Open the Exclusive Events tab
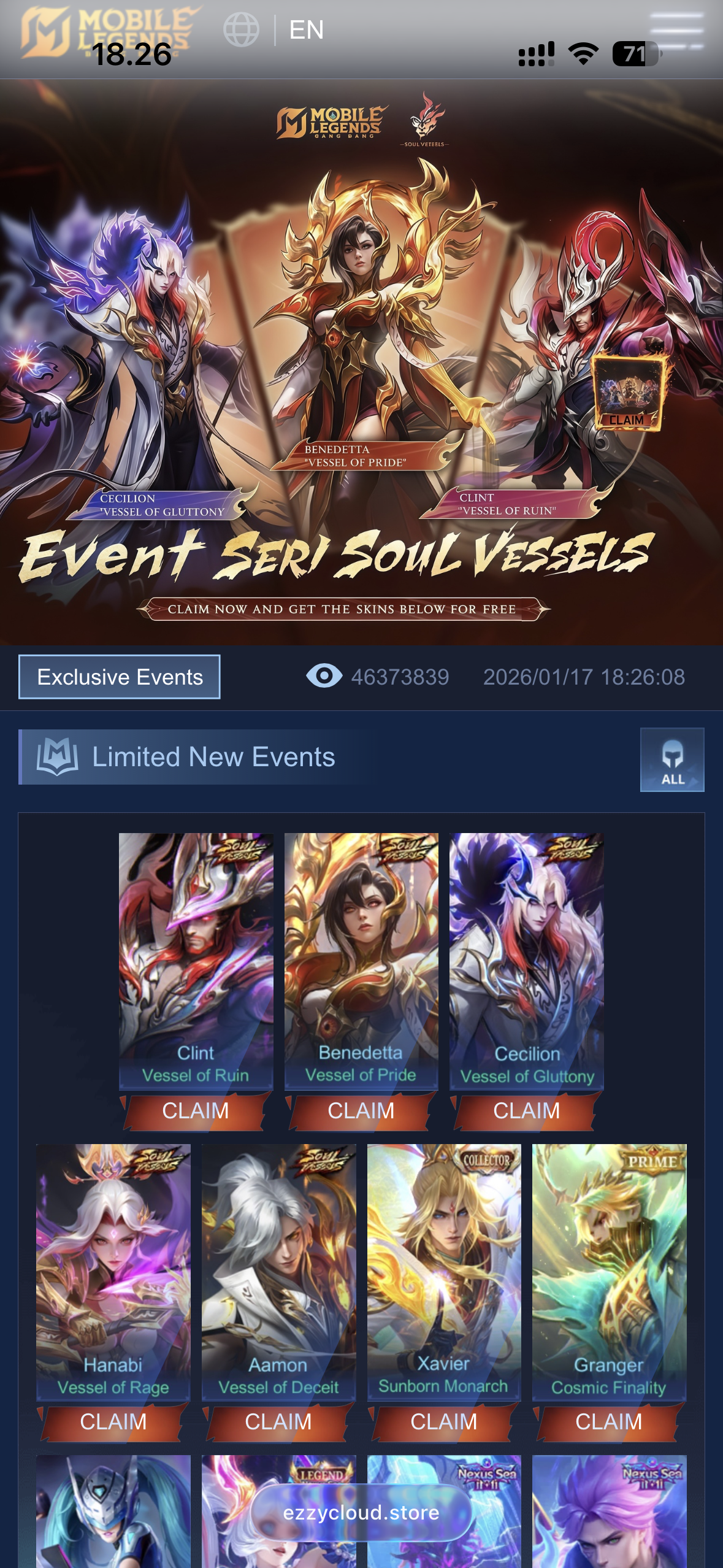723x1568 pixels. point(120,677)
